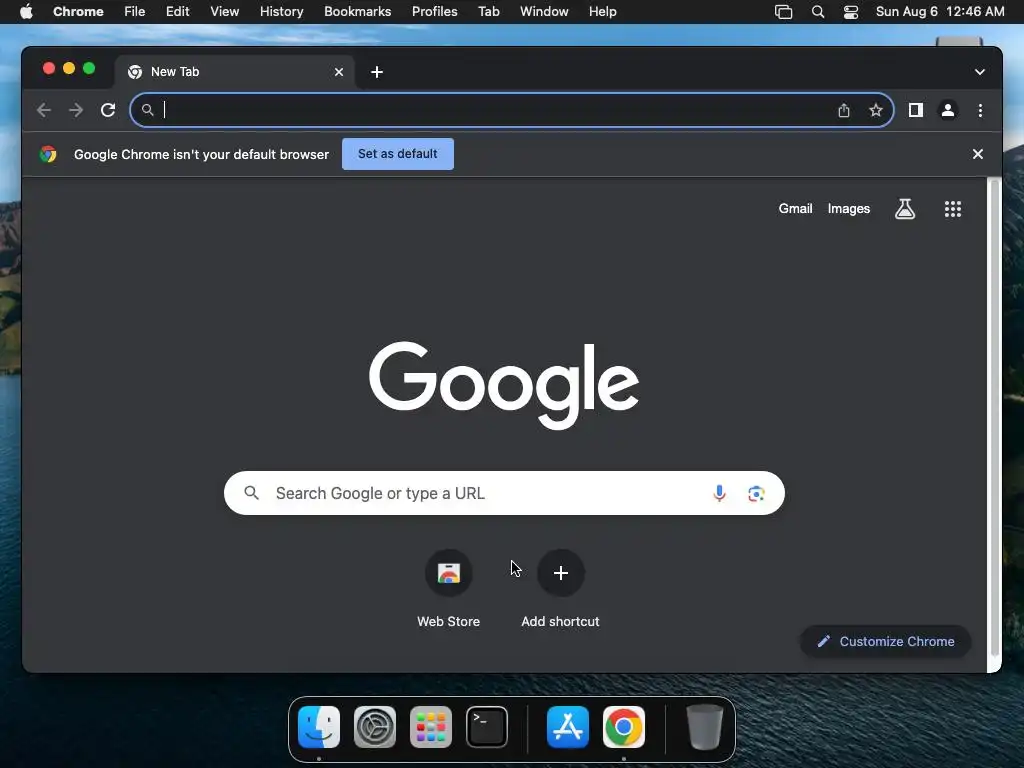
Task: Click Chrome icon in the dock
Action: click(624, 727)
